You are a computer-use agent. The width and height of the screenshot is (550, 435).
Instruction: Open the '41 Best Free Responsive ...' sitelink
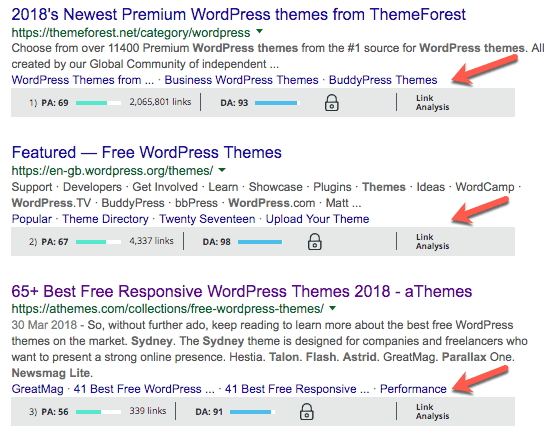pos(297,389)
